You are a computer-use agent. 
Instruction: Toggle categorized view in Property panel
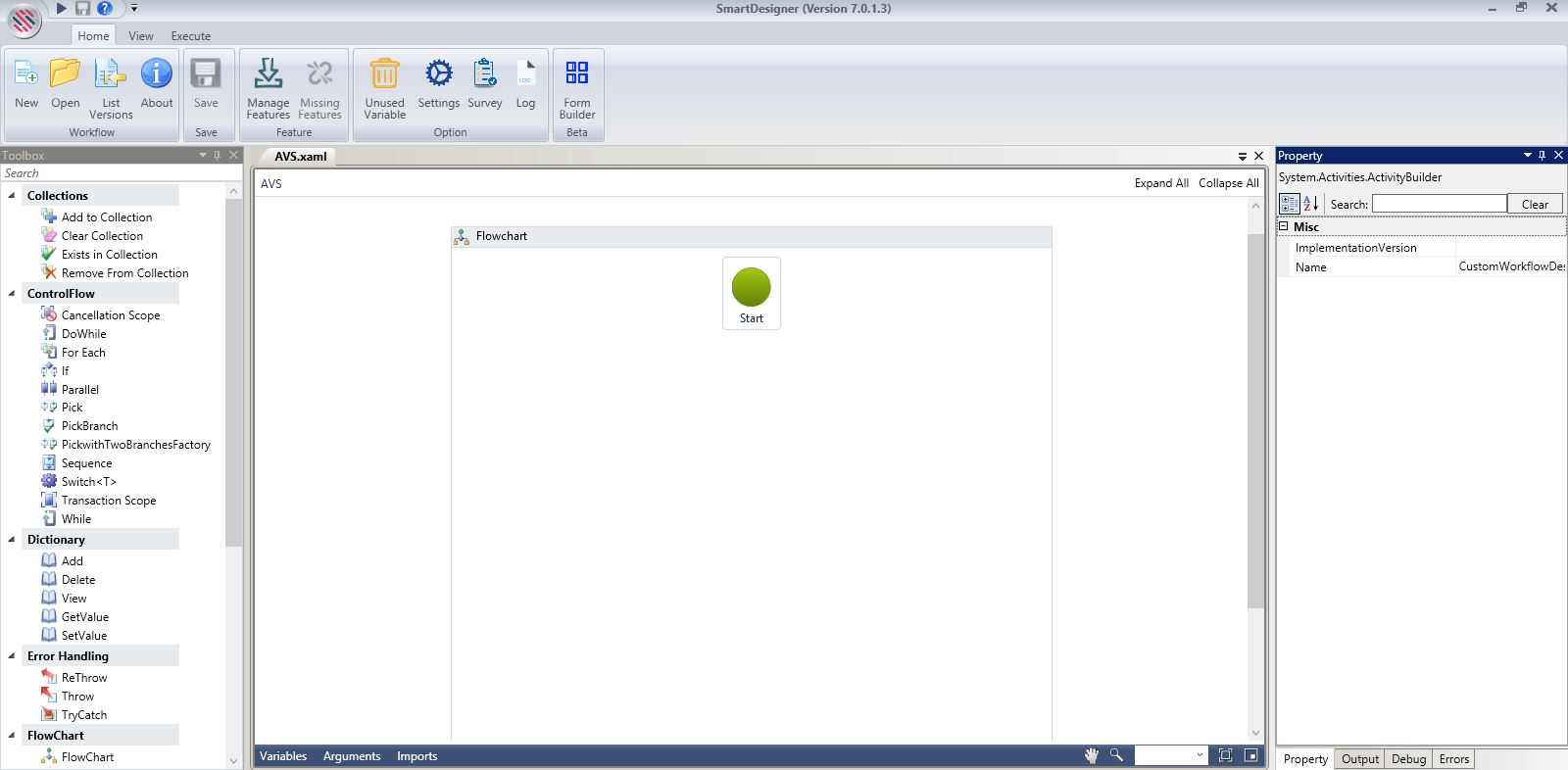1290,204
